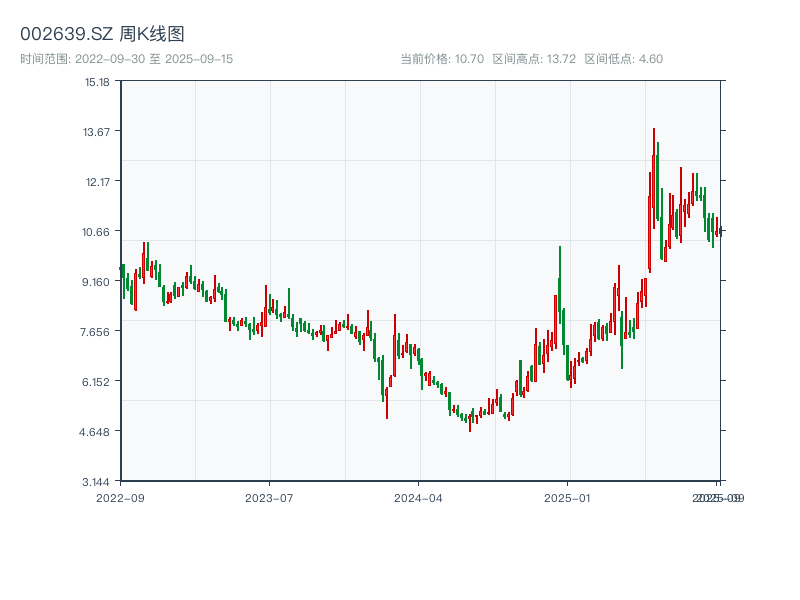The height and width of the screenshot is (600, 800).
Task: Click y-axis value 3.144
Action: pyautogui.click(x=96, y=482)
